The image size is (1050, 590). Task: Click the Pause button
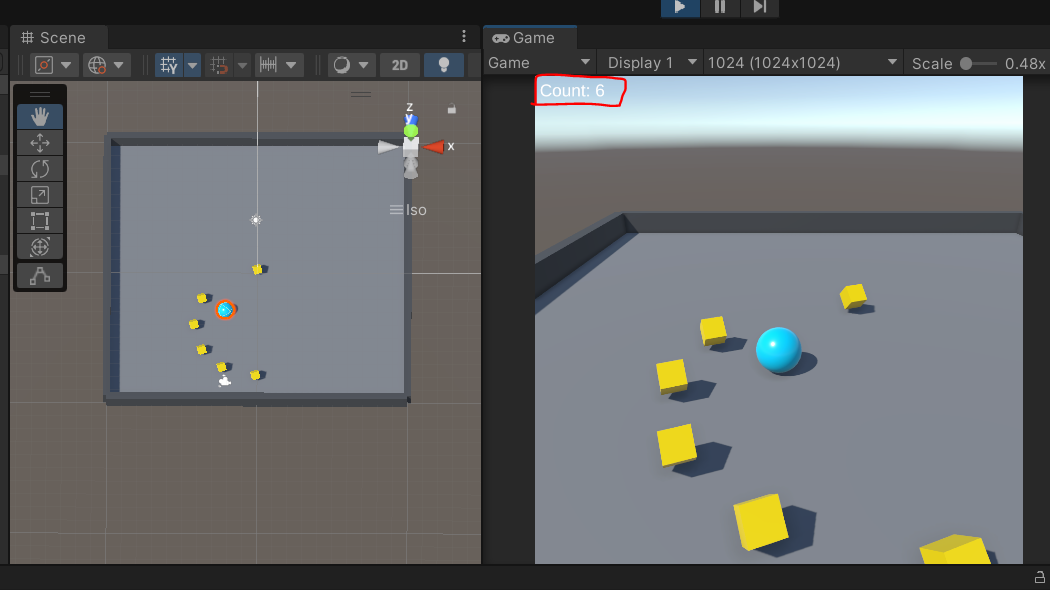(x=720, y=7)
